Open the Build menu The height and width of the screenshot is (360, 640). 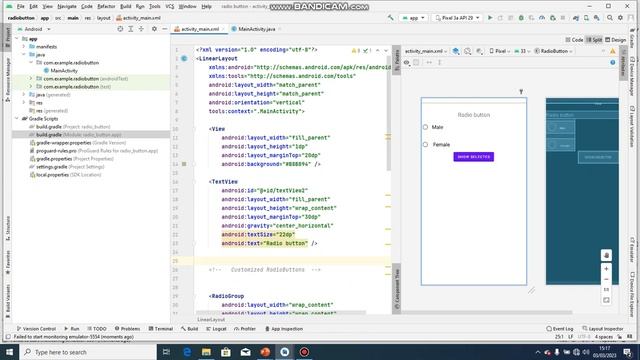click(x=126, y=7)
